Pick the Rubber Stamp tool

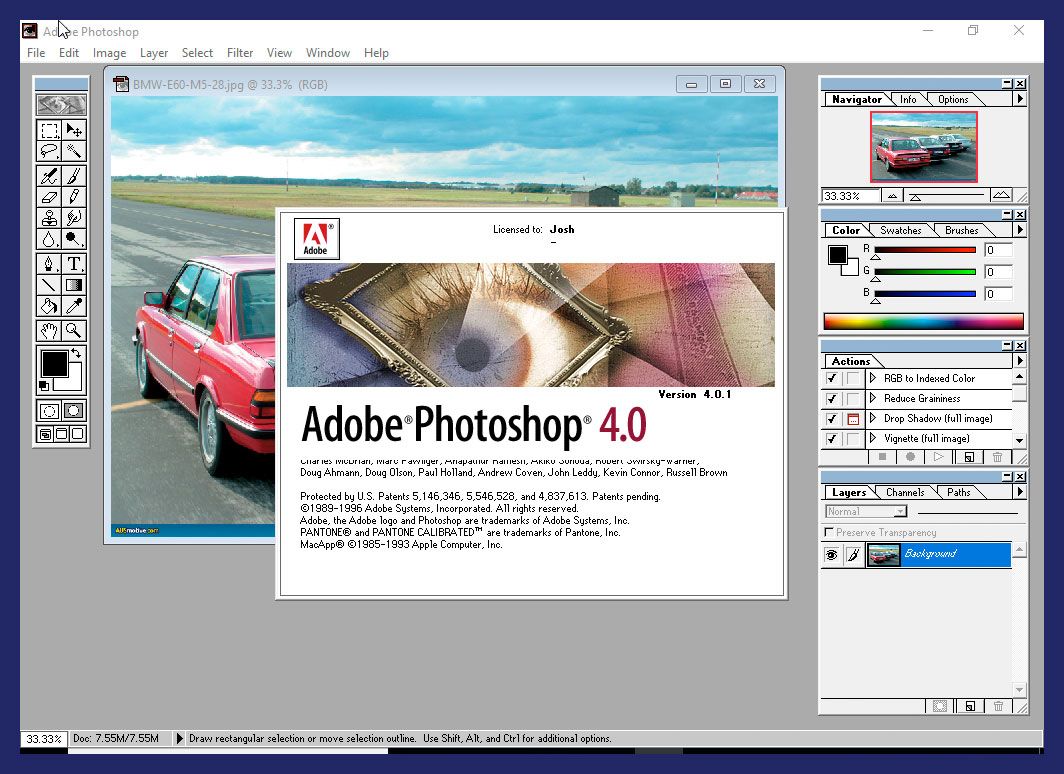point(49,218)
